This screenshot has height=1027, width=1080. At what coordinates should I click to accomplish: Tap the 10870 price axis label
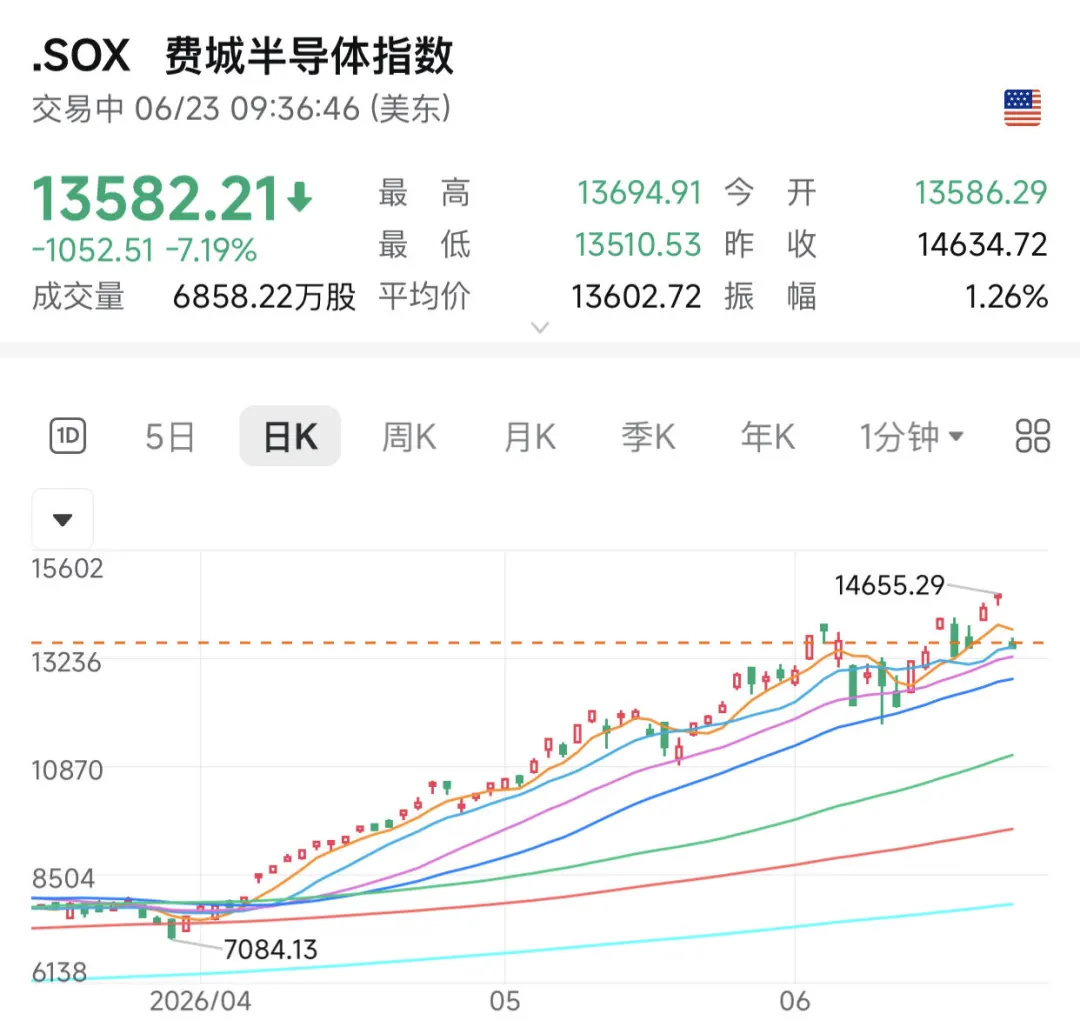[68, 770]
